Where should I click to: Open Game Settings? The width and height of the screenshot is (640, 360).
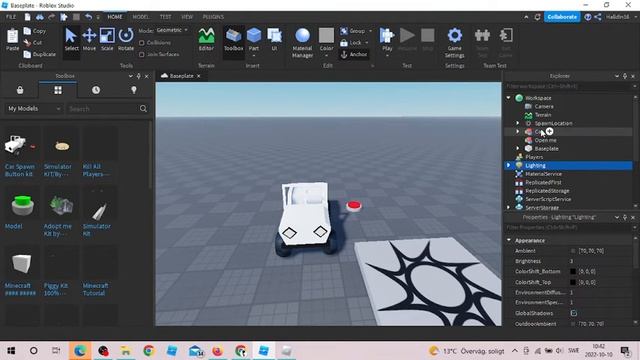(x=454, y=42)
